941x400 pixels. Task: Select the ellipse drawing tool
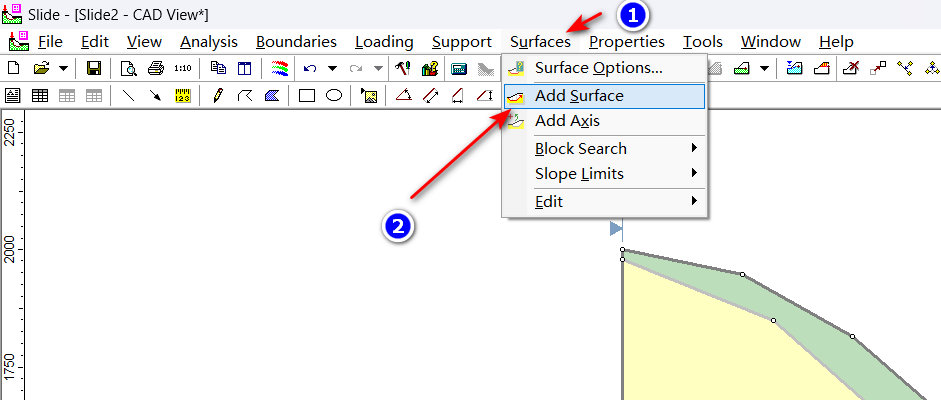pyautogui.click(x=334, y=96)
